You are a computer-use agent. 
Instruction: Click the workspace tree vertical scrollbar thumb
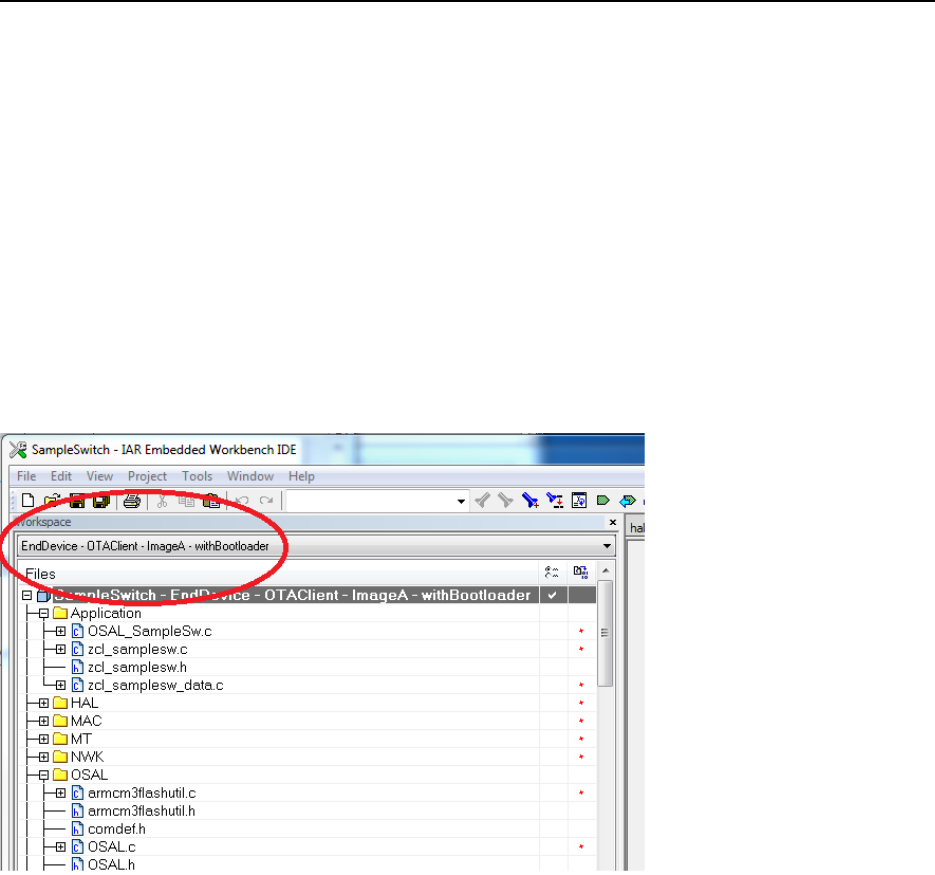[605, 633]
